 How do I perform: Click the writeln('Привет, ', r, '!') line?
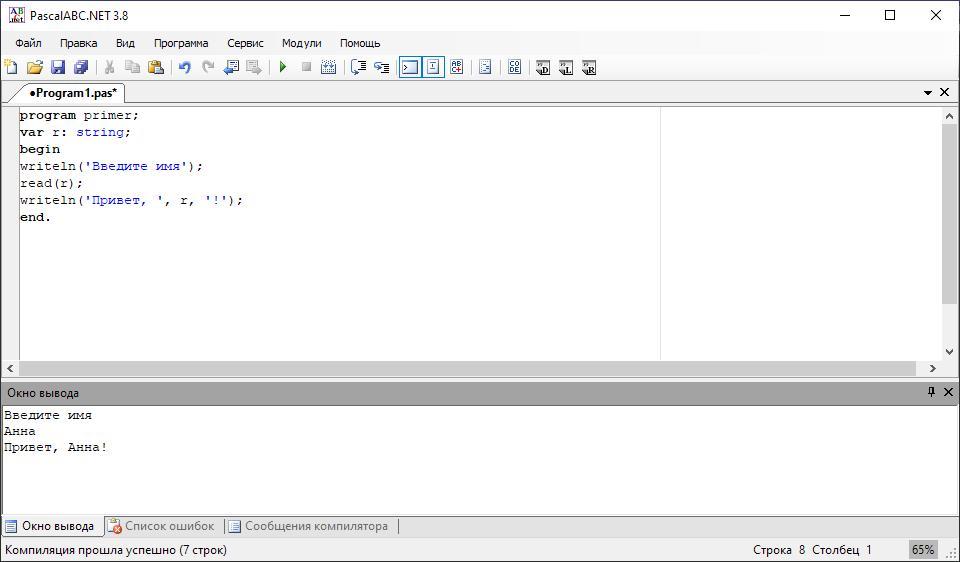coord(132,200)
